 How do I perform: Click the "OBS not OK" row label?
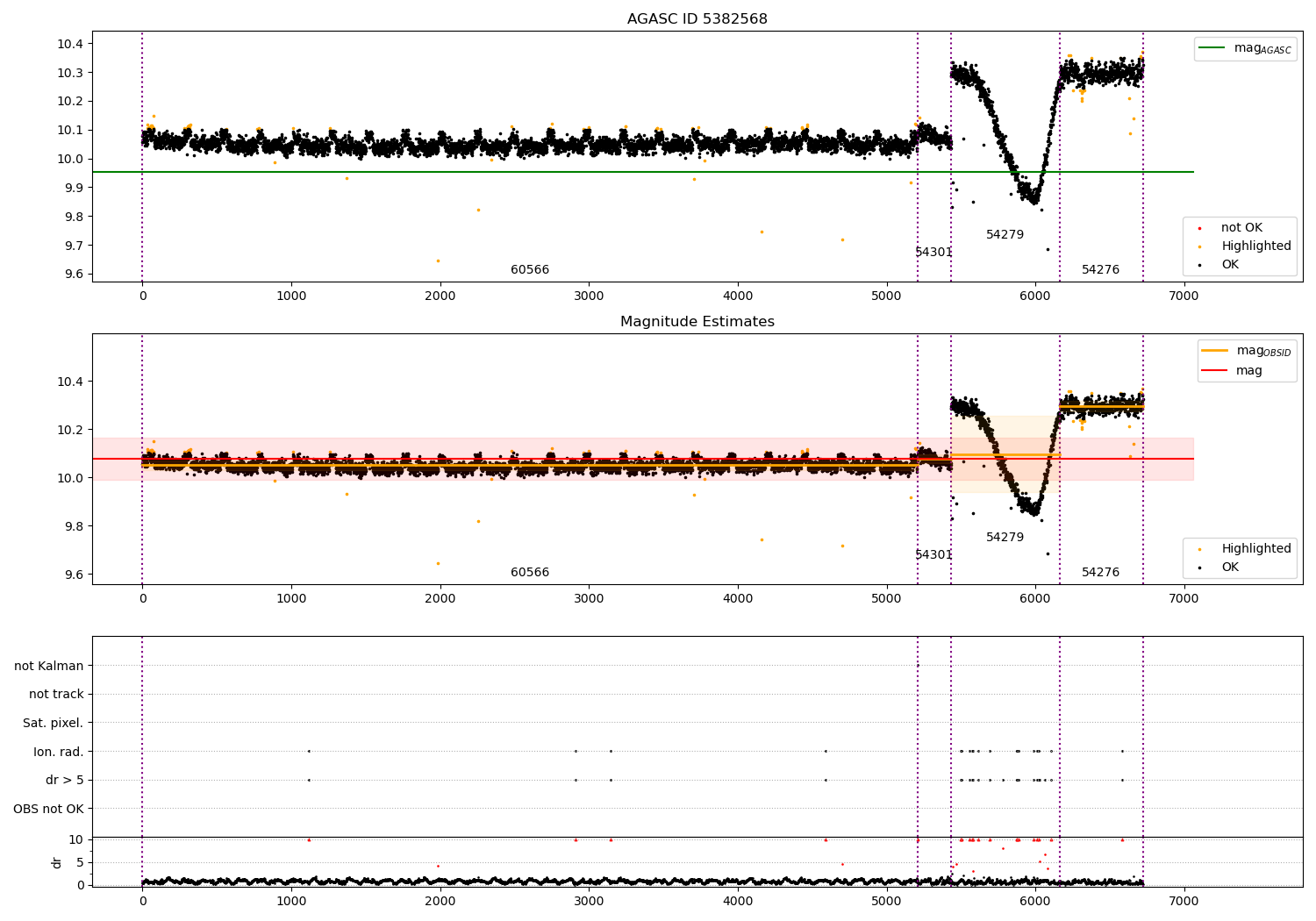(x=48, y=810)
